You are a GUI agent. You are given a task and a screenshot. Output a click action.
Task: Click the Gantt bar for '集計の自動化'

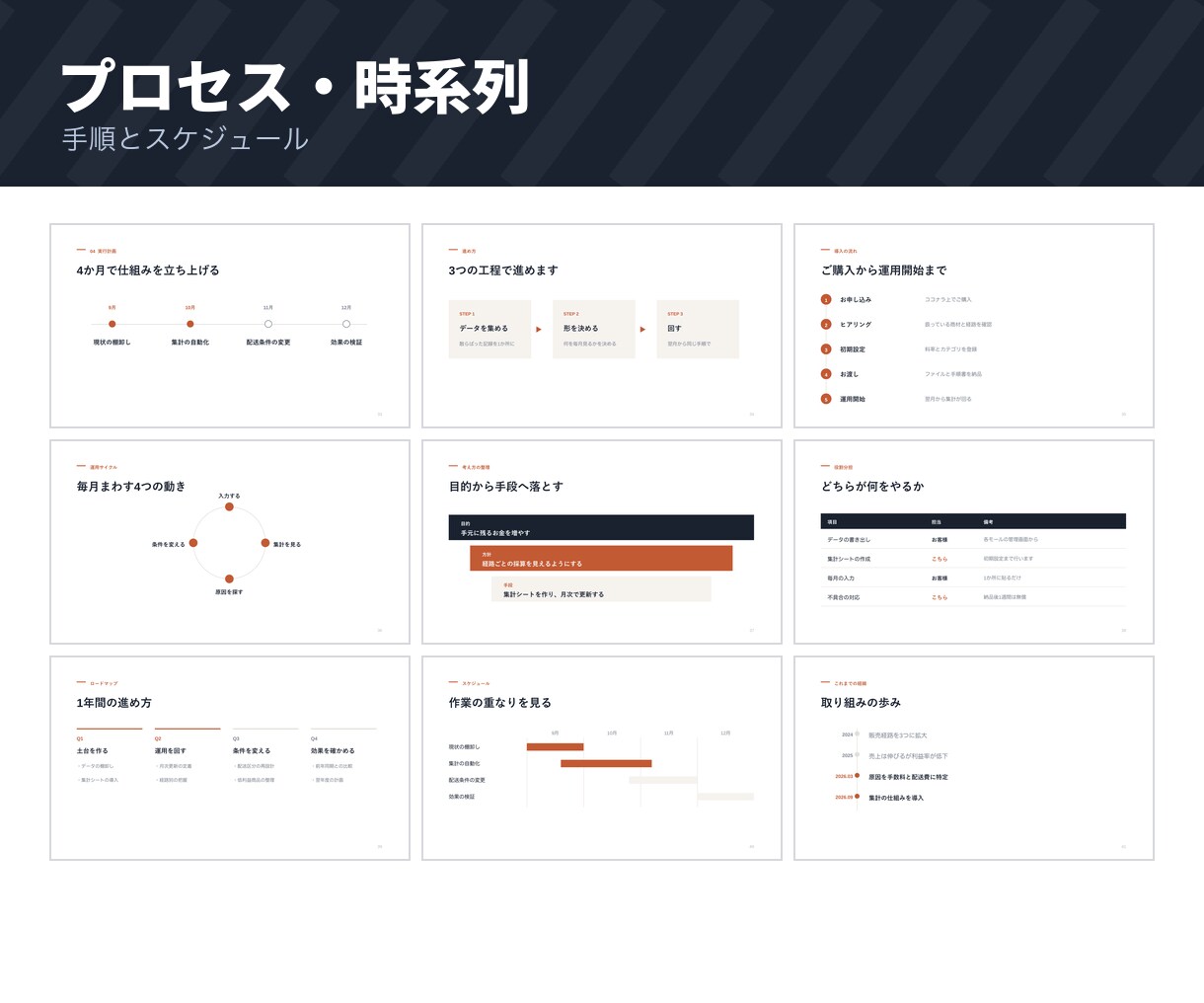pyautogui.click(x=607, y=763)
